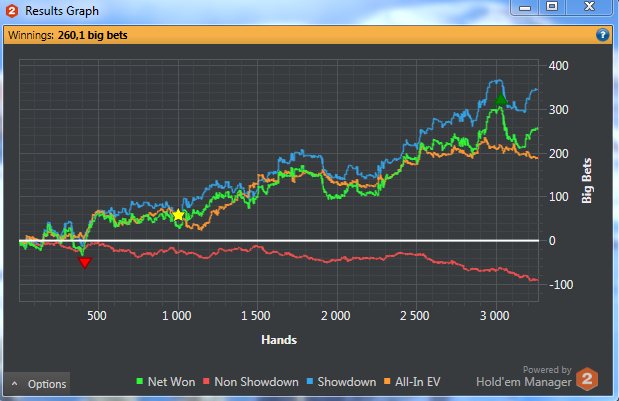Click the blue Showdown color square

310,382
